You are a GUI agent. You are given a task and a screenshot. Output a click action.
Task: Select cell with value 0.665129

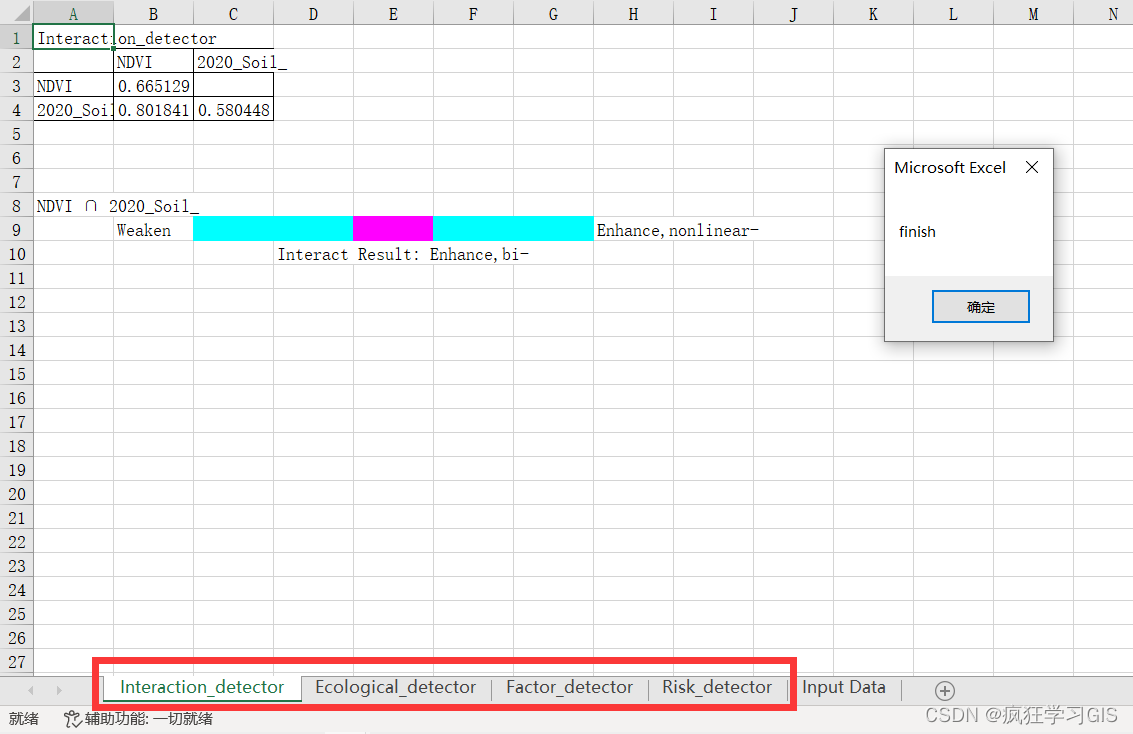153,86
